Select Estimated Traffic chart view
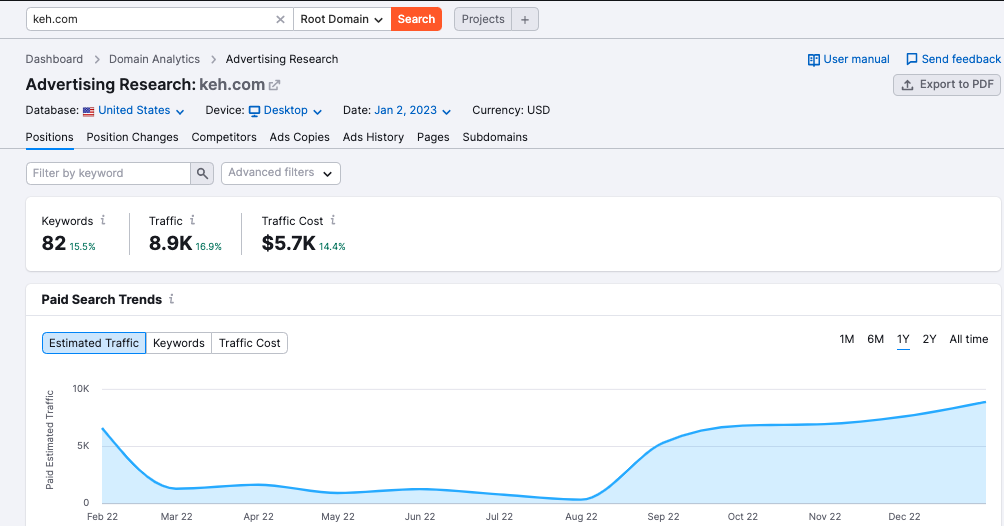This screenshot has height=526, width=1004. 94,343
